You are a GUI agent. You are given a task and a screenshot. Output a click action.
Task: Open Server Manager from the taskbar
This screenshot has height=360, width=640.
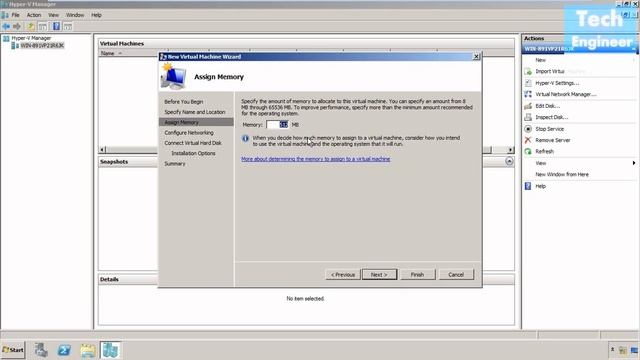pos(41,350)
